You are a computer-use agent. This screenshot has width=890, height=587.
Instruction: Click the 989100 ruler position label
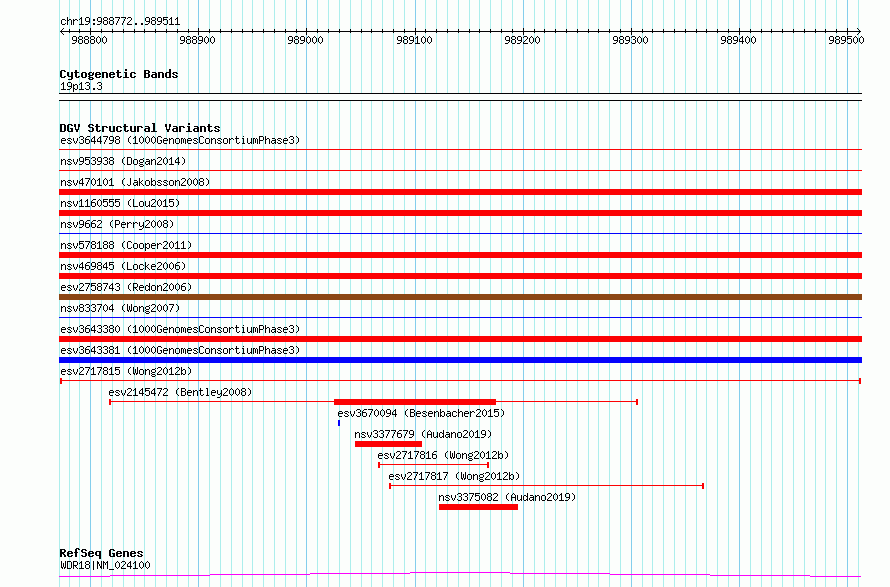(414, 40)
